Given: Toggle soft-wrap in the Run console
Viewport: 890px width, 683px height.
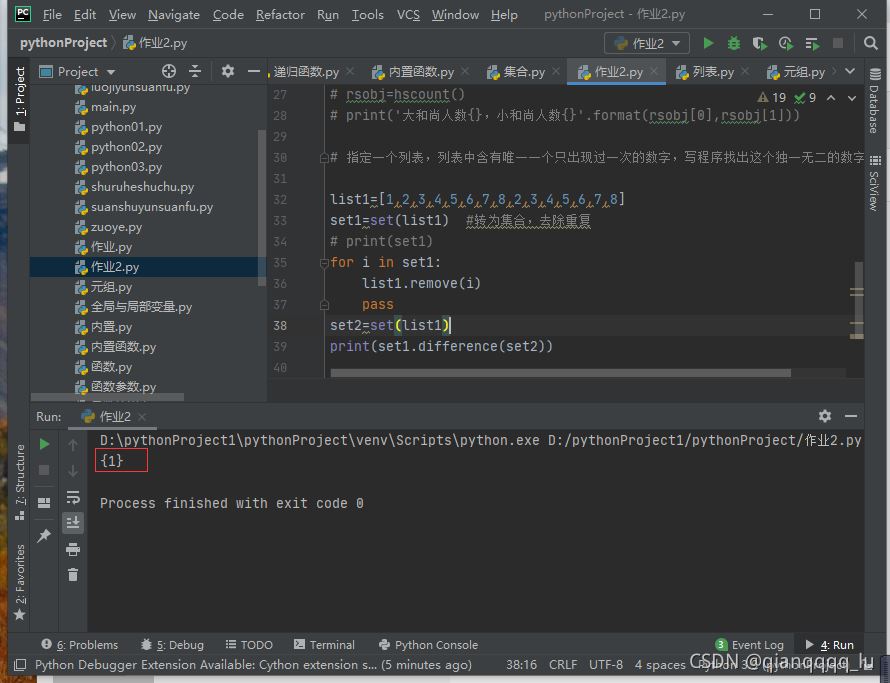Looking at the screenshot, I should point(73,497).
